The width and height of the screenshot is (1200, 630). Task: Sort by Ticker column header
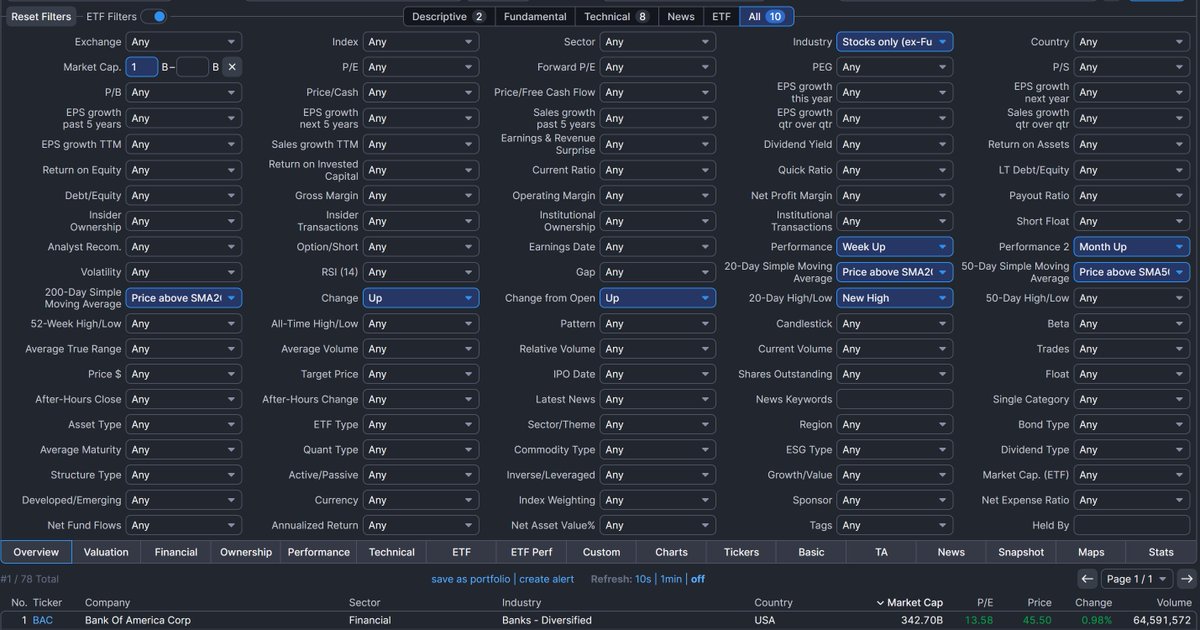click(47, 603)
